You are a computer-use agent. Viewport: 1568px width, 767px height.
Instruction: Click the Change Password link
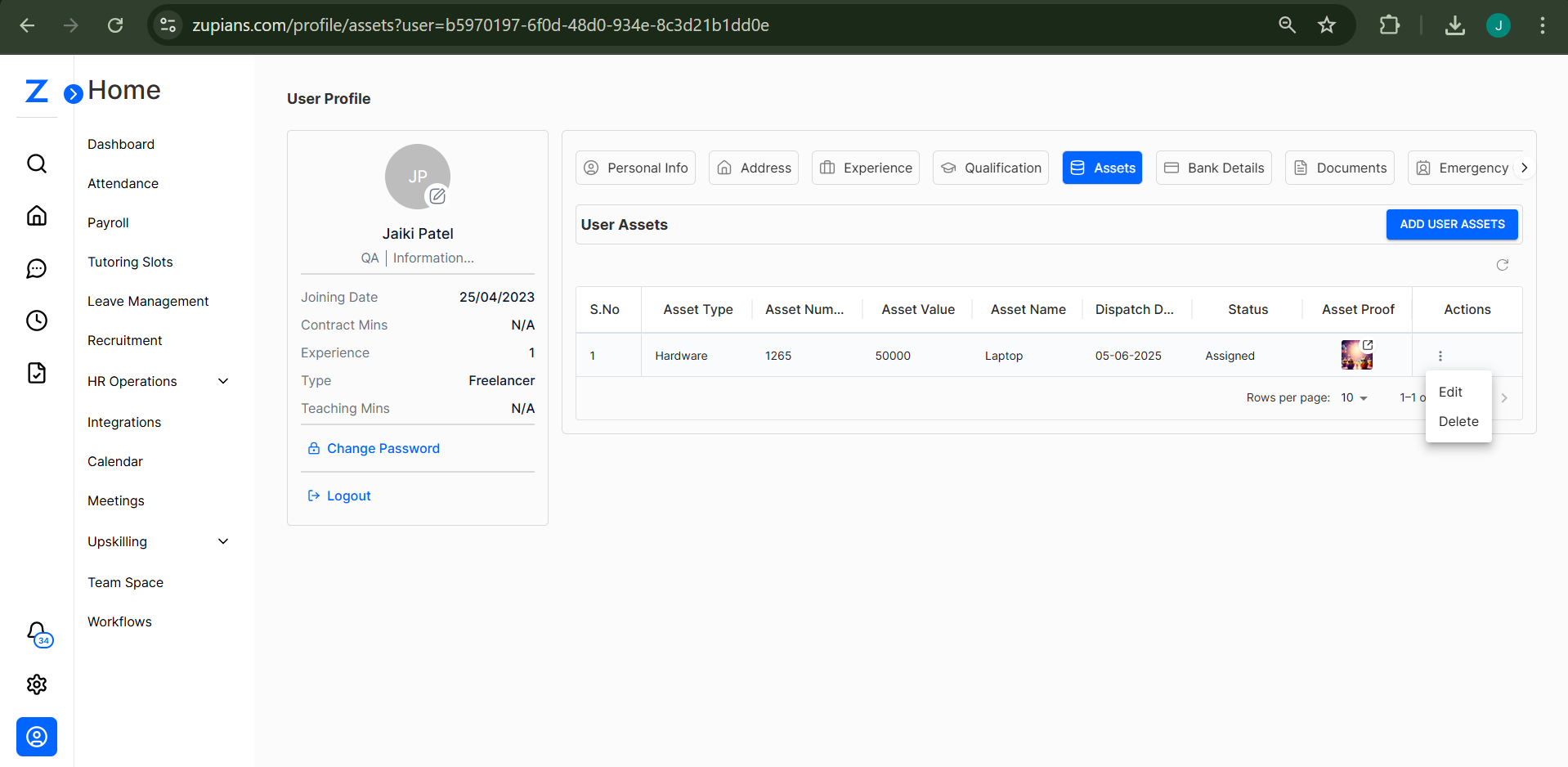click(x=383, y=448)
